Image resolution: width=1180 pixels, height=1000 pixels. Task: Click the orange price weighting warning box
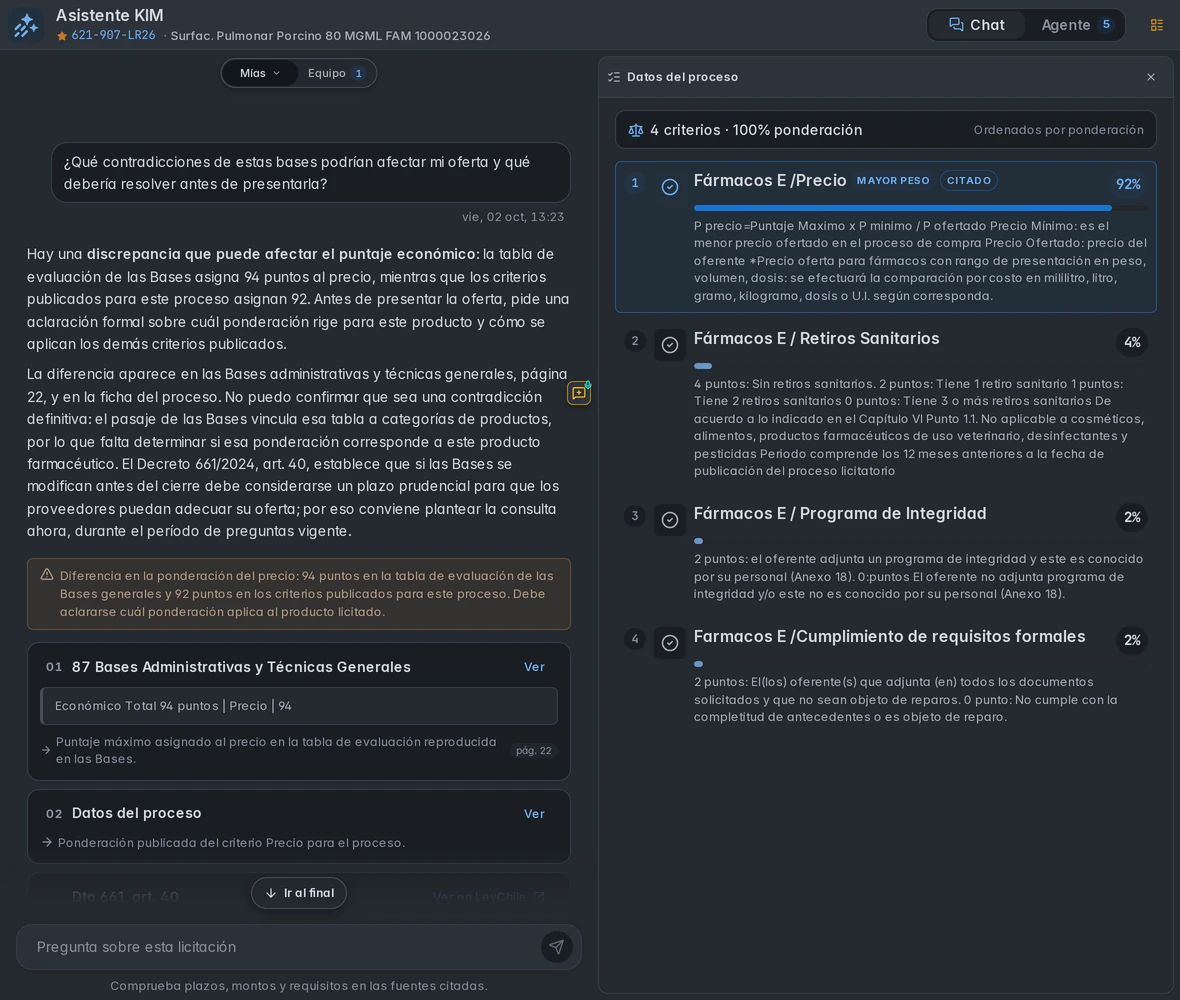[299, 594]
